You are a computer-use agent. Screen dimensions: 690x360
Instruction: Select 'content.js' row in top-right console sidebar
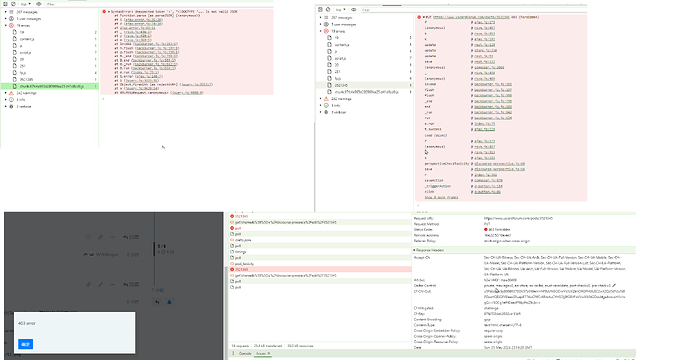pos(365,45)
